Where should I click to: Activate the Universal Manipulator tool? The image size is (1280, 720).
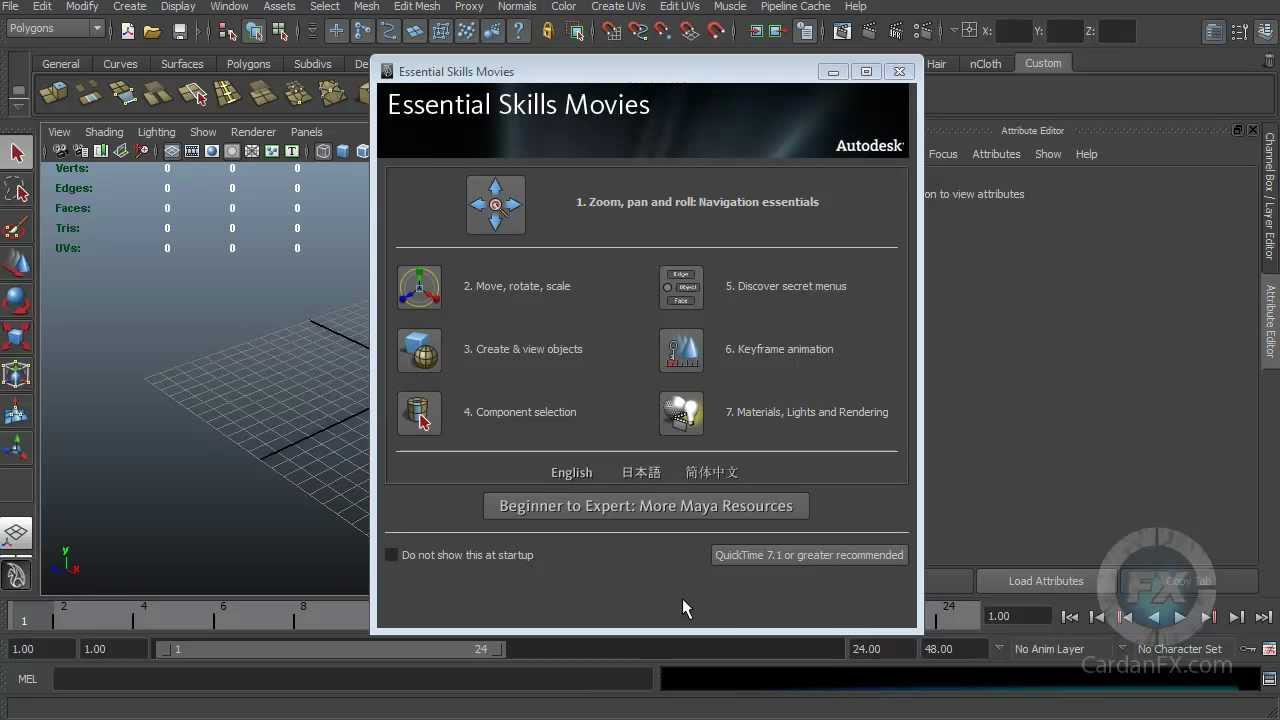coord(16,374)
